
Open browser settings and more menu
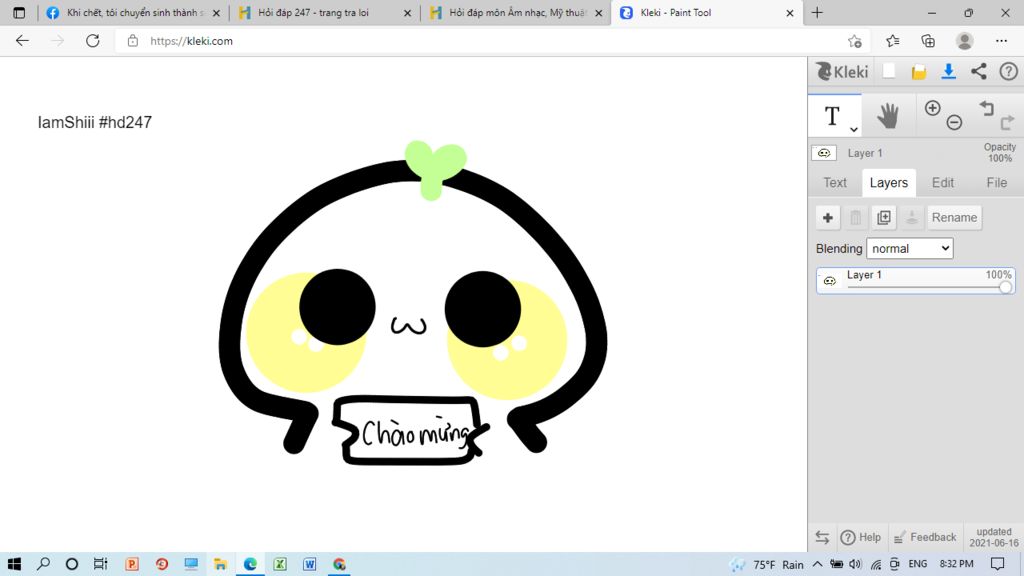pyautogui.click(x=1001, y=40)
